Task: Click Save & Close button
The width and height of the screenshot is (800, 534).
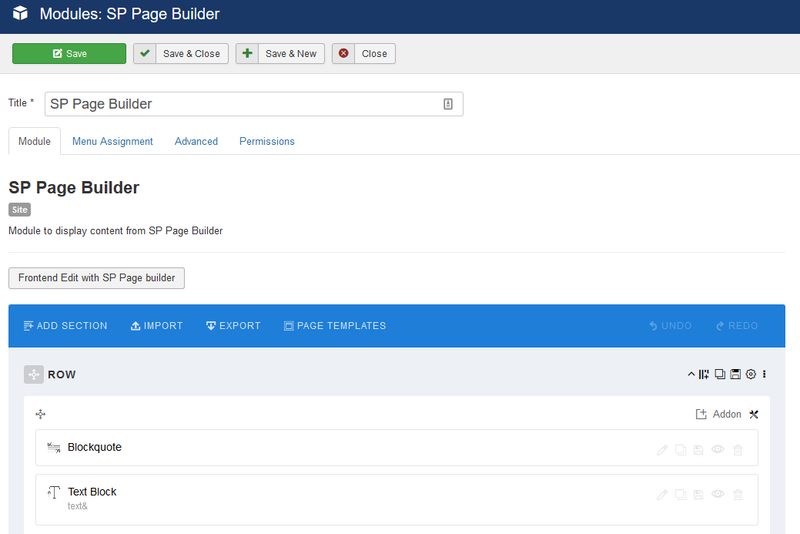Action: (x=181, y=54)
